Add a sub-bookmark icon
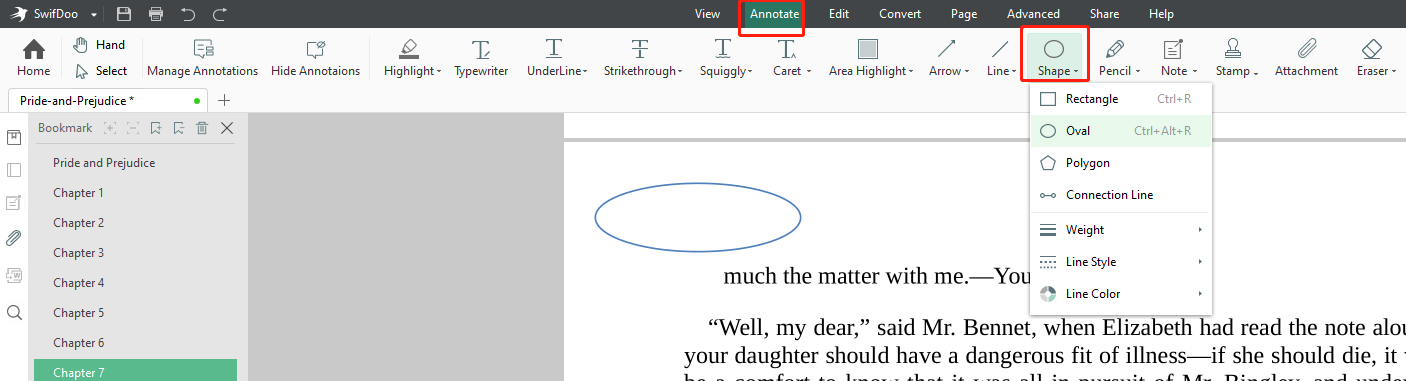The width and height of the screenshot is (1406, 381). [x=178, y=128]
